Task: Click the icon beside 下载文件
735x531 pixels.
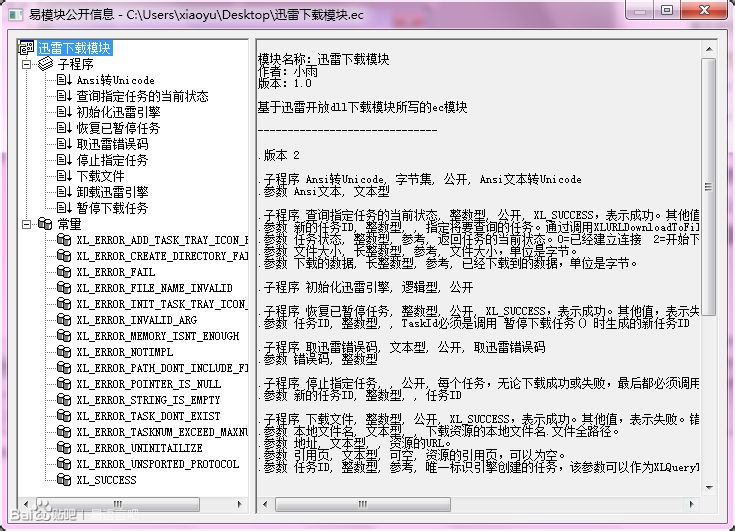Action: coord(64,175)
